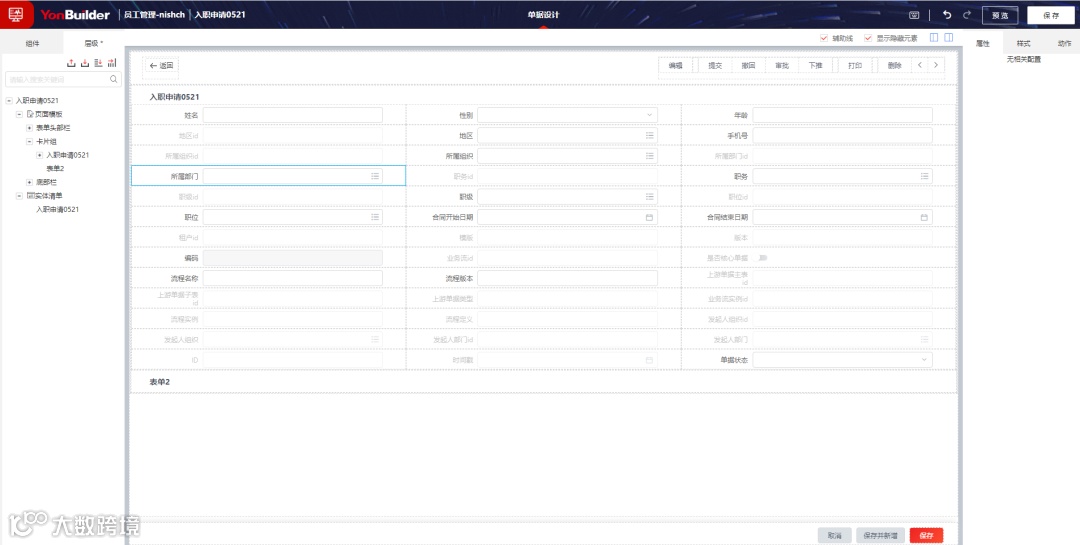Go to previous record arrow in toolbar
This screenshot has width=1080, height=545.
(920, 65)
